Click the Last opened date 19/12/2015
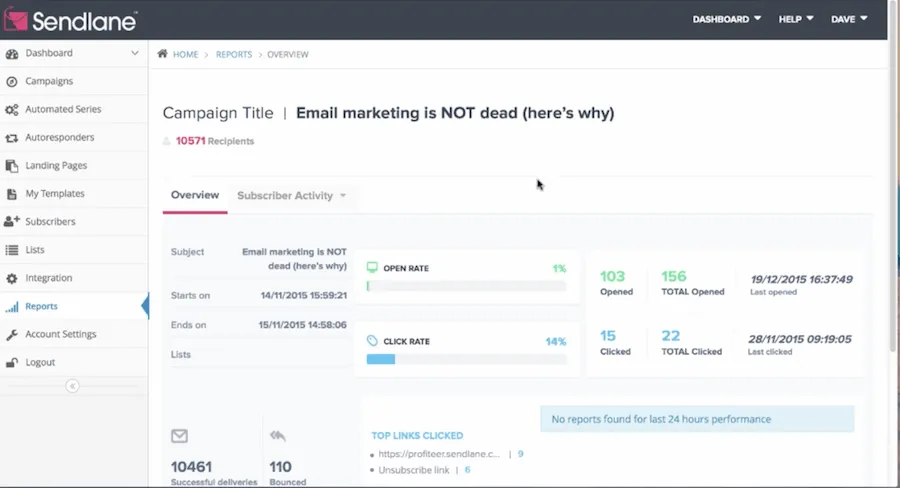 coord(801,280)
